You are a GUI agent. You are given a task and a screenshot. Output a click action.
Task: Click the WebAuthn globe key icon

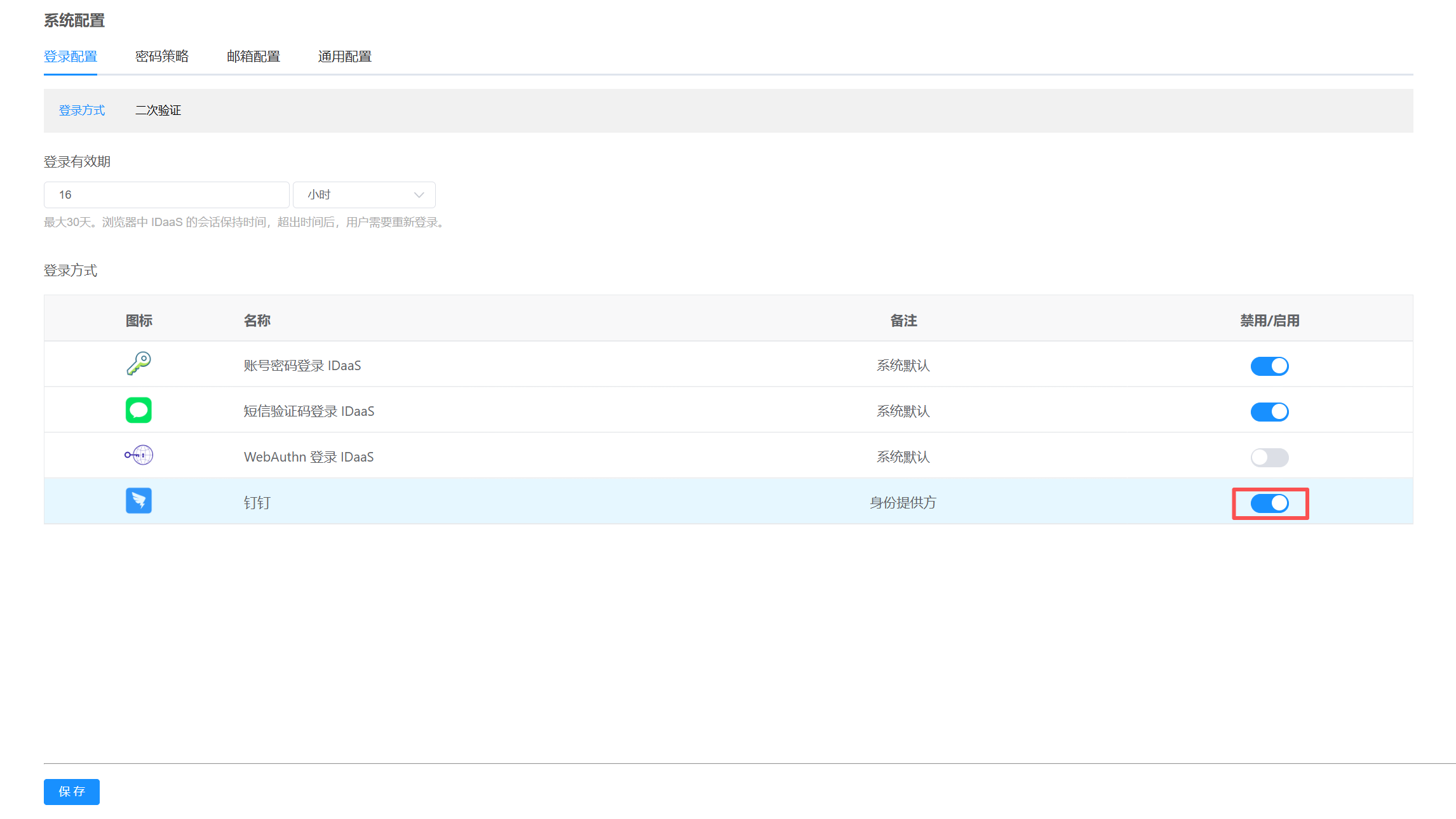(x=138, y=455)
